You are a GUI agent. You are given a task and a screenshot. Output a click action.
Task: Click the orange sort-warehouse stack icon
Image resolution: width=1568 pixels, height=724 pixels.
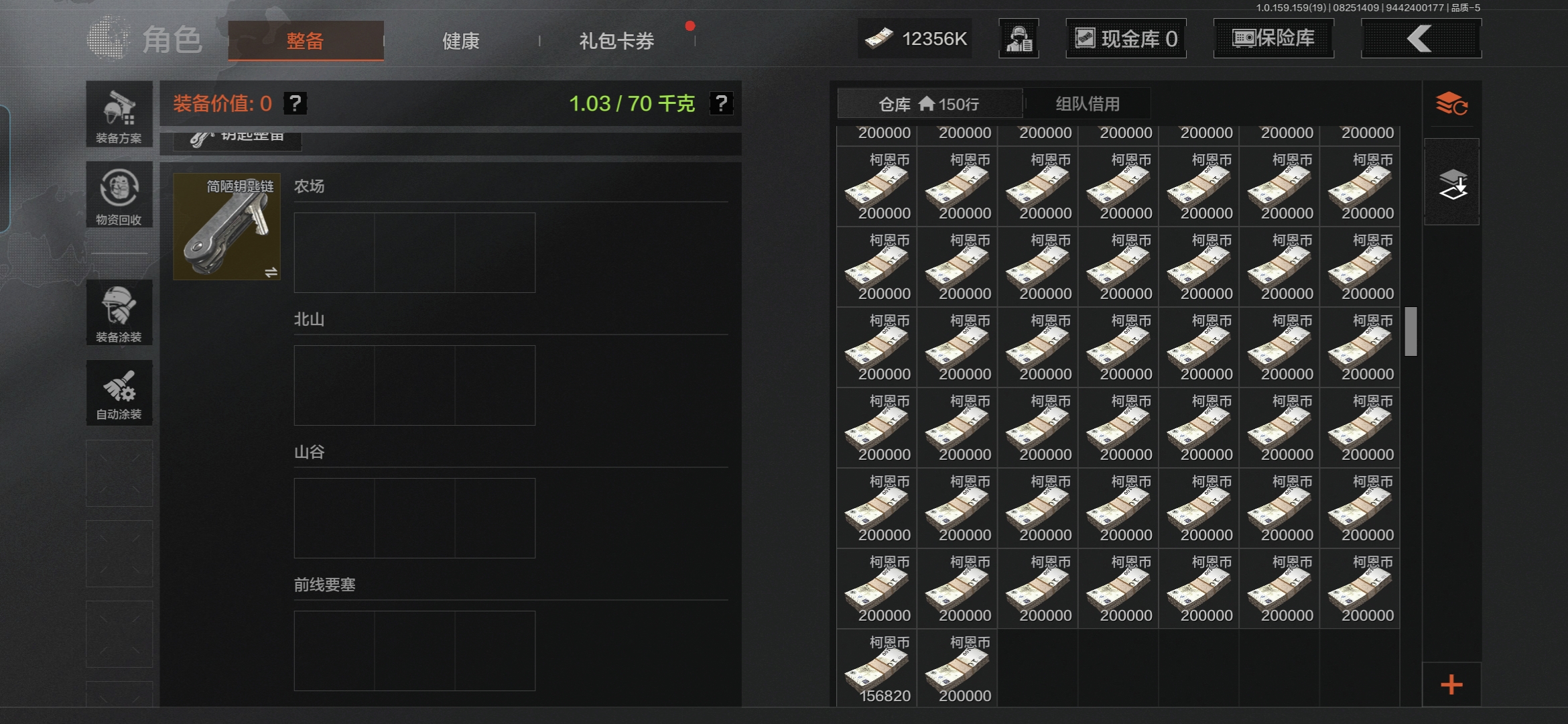click(x=1451, y=105)
